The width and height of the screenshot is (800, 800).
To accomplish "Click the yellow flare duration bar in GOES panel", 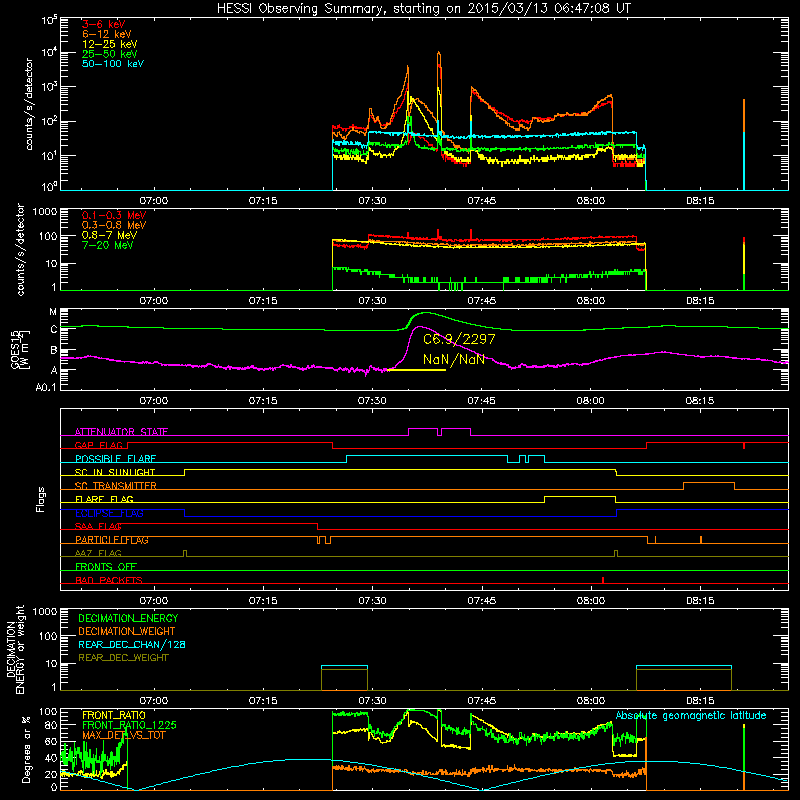I will (x=416, y=370).
